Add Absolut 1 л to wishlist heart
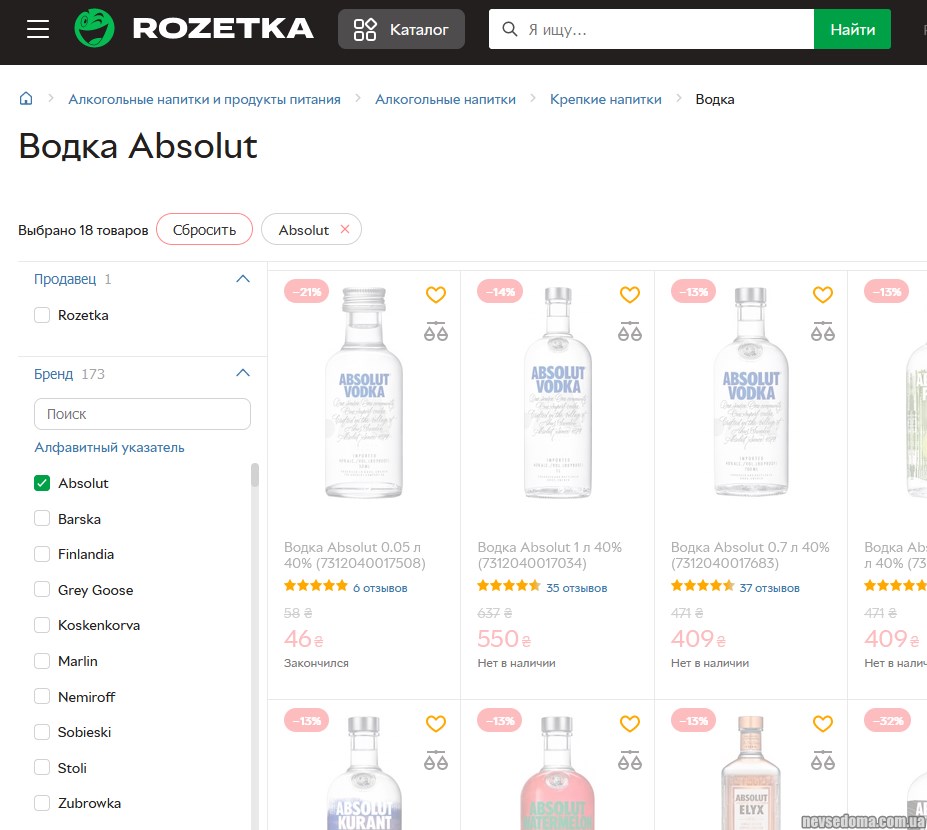 pos(629,295)
